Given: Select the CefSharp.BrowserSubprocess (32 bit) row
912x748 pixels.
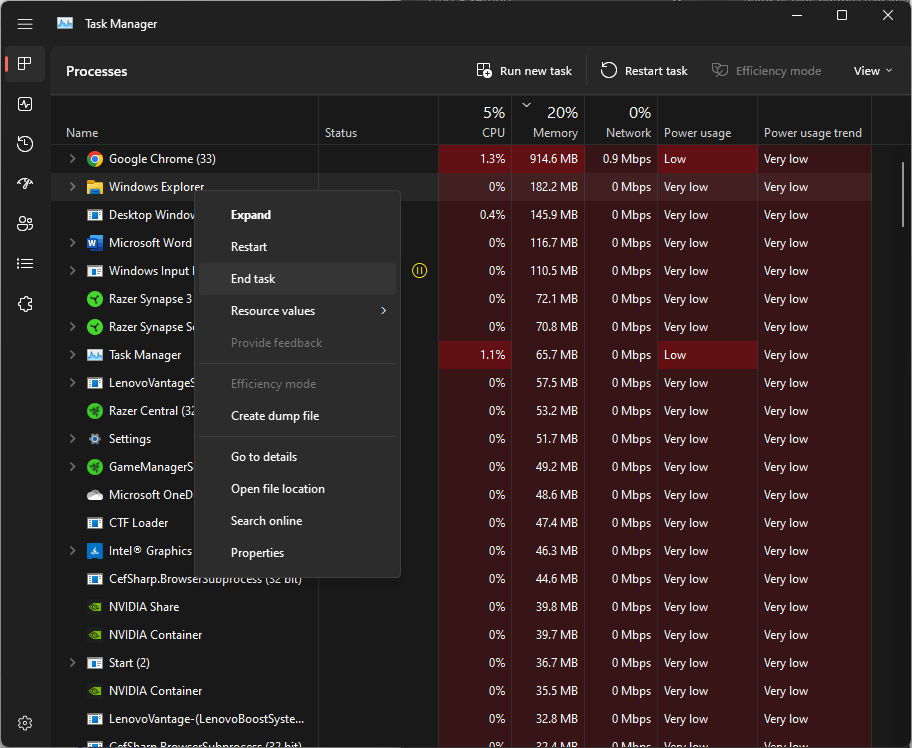Looking at the screenshot, I should coord(461,579).
